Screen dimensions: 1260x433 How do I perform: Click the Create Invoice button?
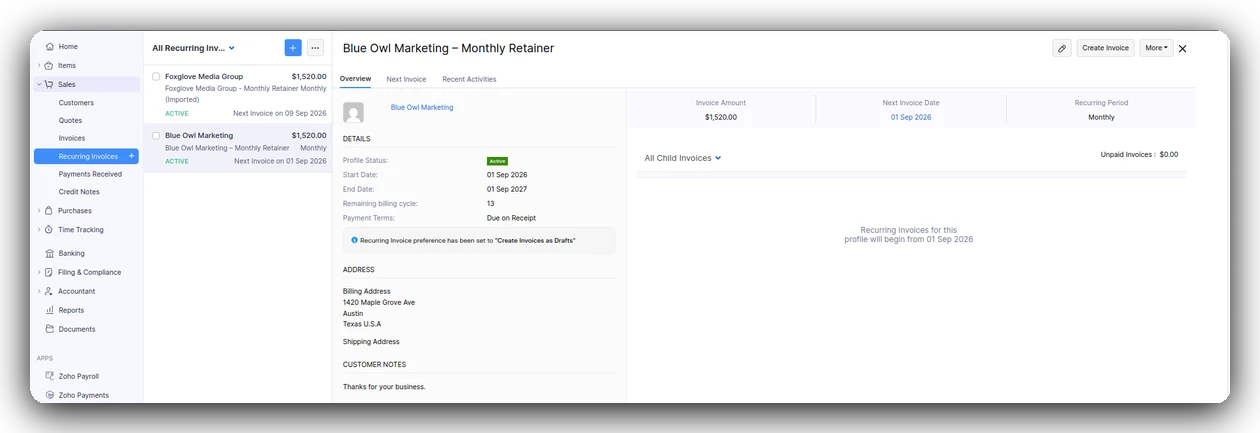[x=1105, y=48]
